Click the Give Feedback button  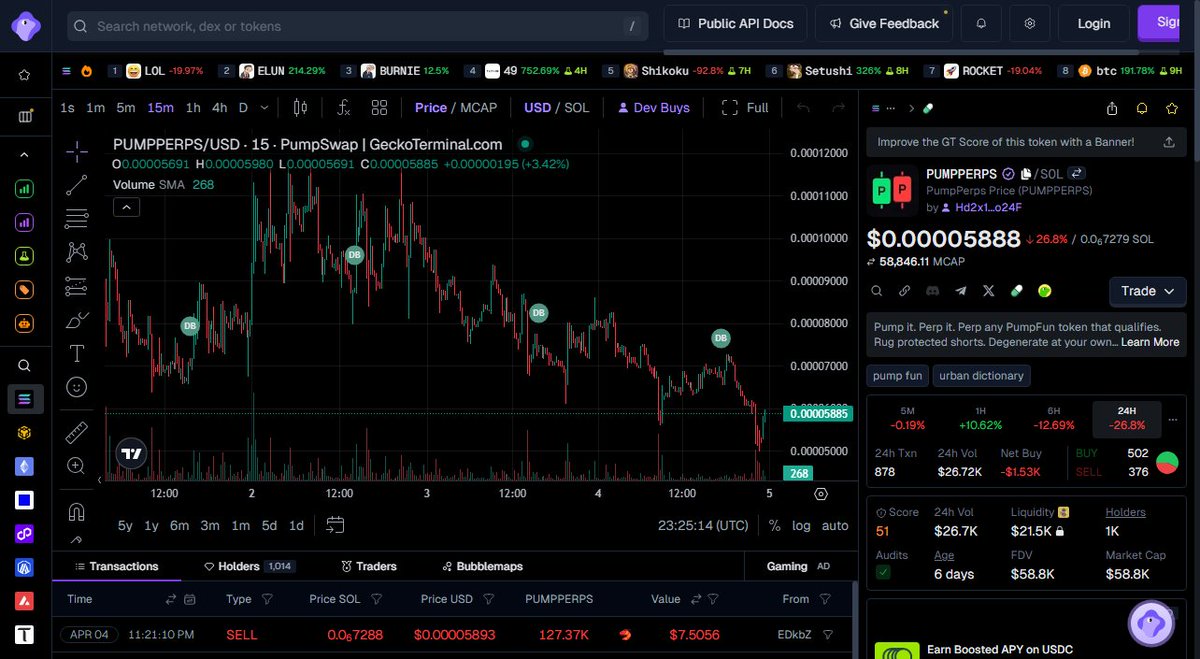(884, 23)
